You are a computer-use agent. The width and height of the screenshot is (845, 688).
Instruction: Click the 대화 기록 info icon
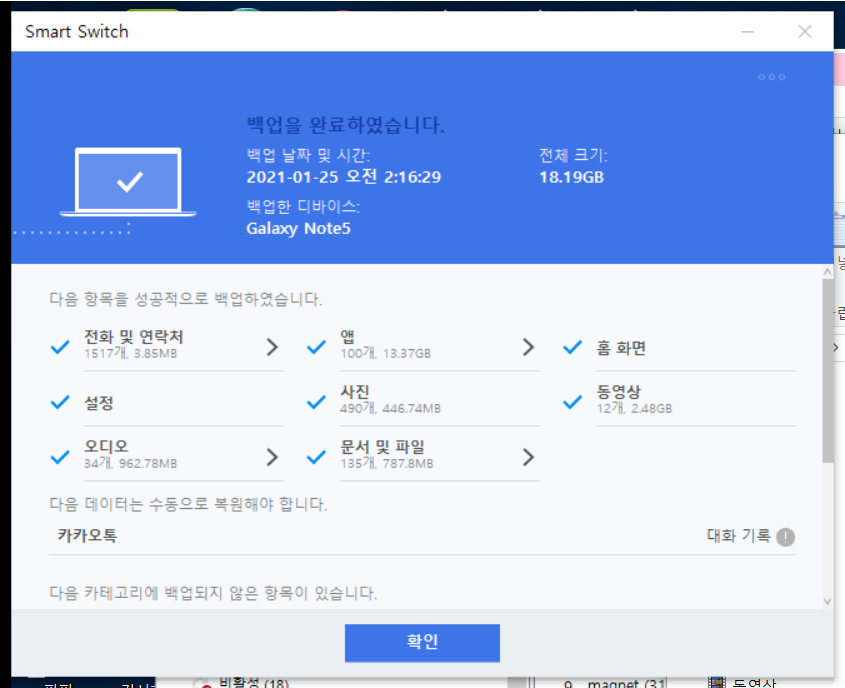(785, 537)
